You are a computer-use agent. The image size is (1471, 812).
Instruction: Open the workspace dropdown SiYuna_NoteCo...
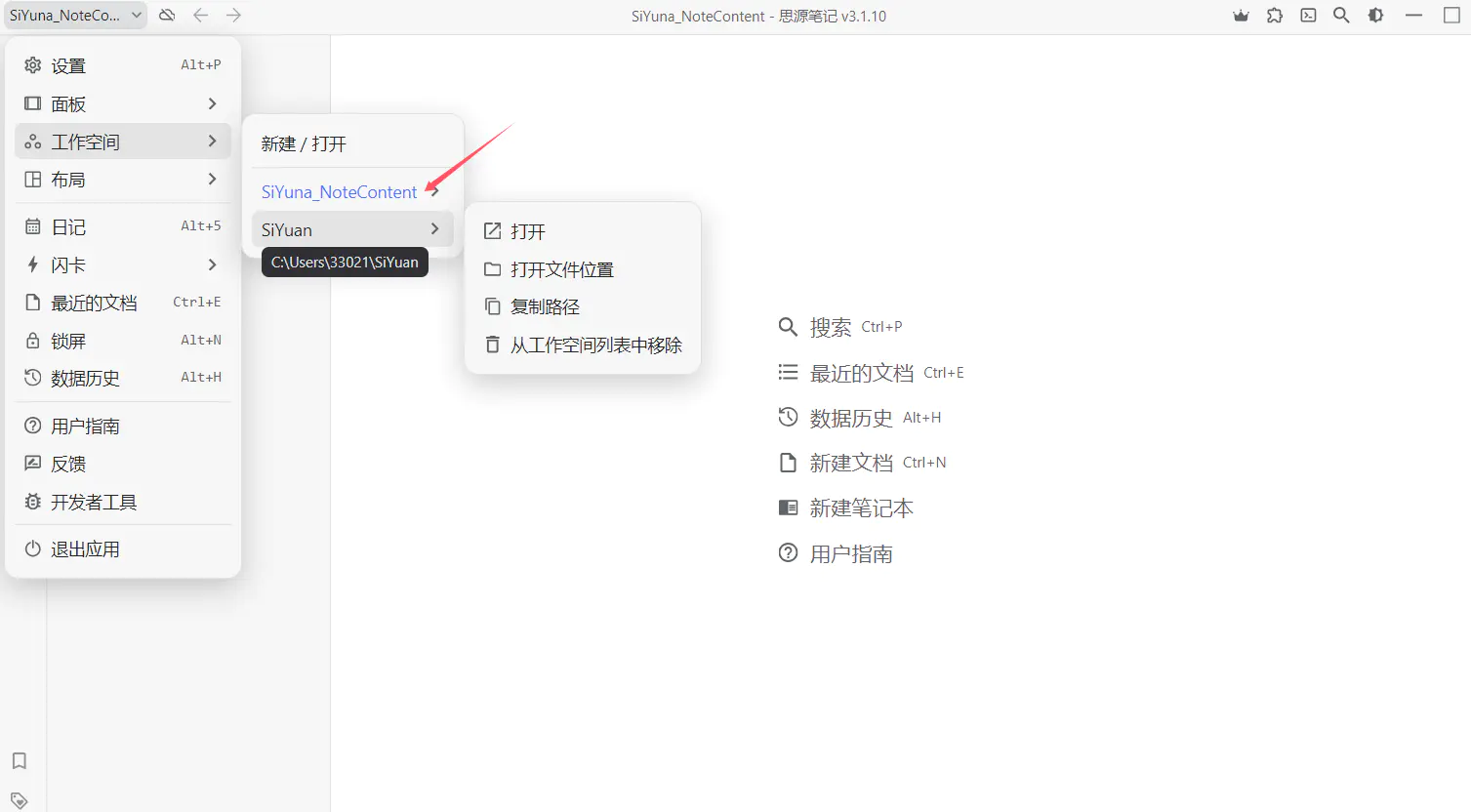74,16
